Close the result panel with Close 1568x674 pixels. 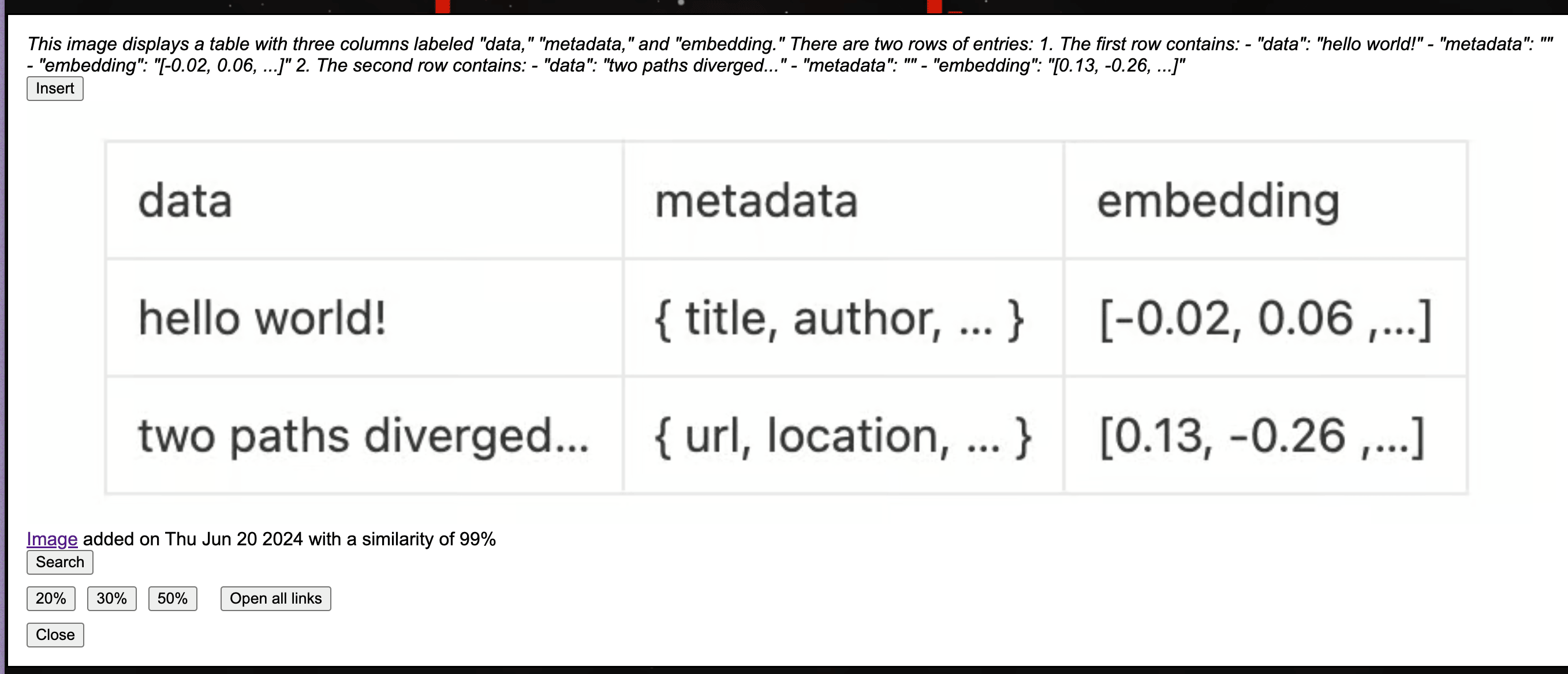55,634
